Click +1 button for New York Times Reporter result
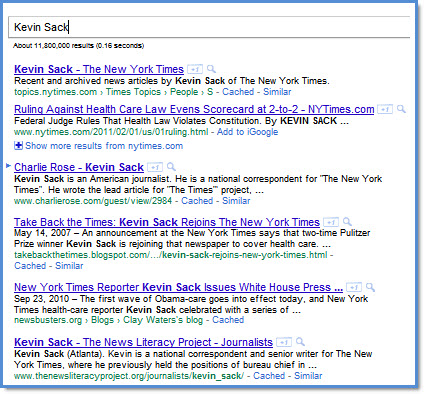424x394 pixels. pos(354,287)
